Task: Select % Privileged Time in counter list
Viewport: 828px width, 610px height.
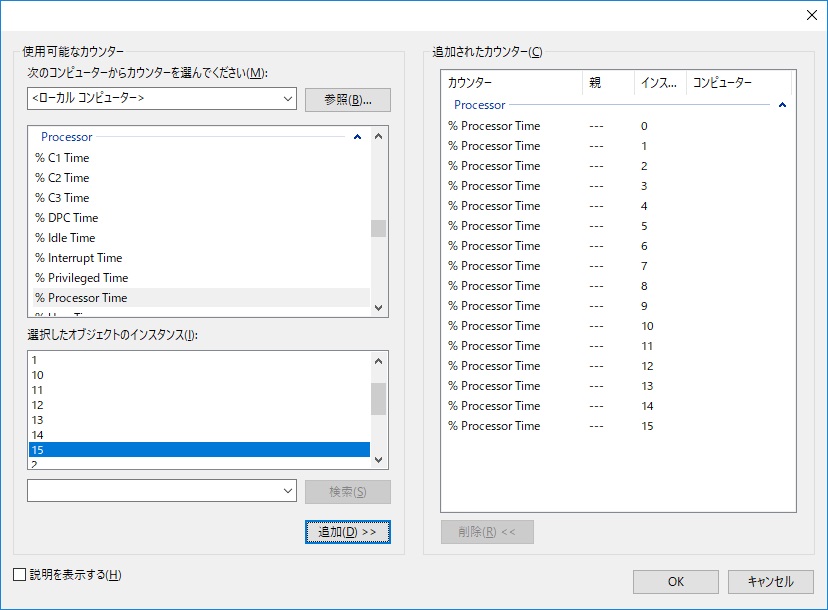Action: coord(81,278)
